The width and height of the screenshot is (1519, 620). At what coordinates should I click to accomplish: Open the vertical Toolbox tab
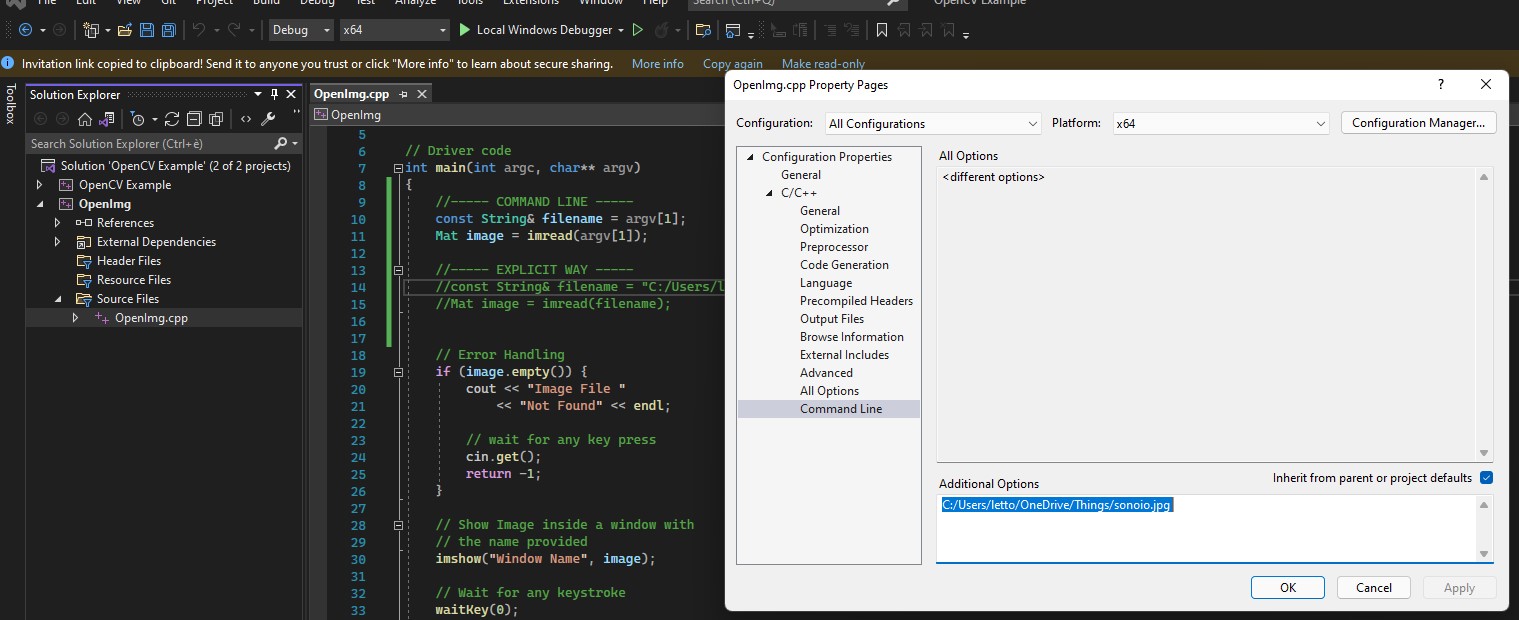[10, 104]
